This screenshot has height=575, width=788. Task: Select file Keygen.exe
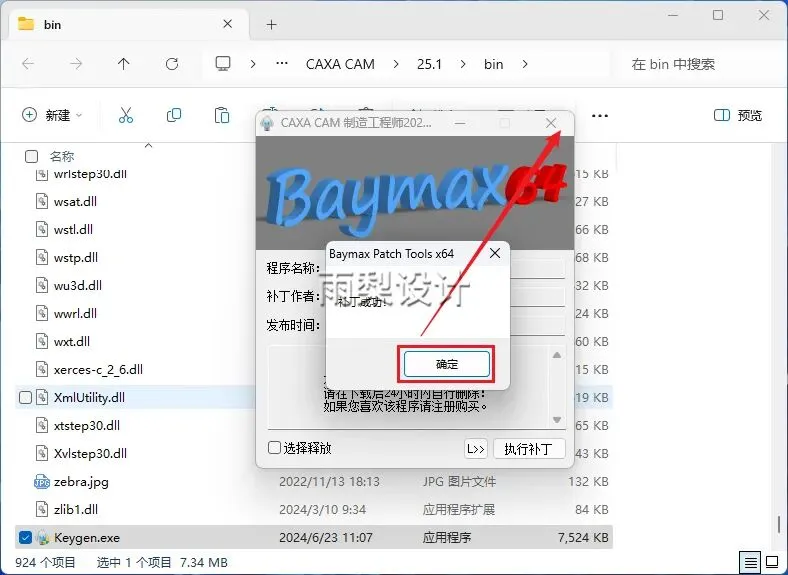[x=86, y=538]
